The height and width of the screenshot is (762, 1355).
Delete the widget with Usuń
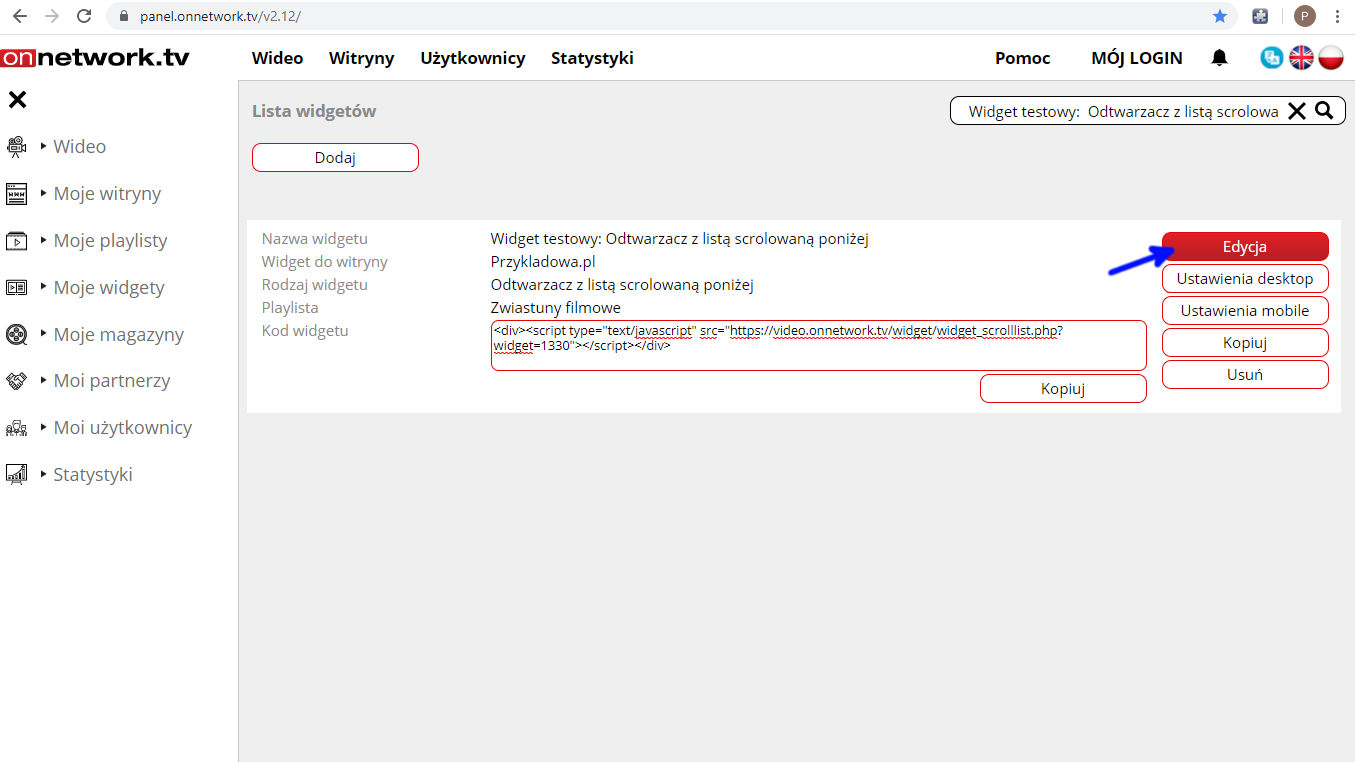1245,375
